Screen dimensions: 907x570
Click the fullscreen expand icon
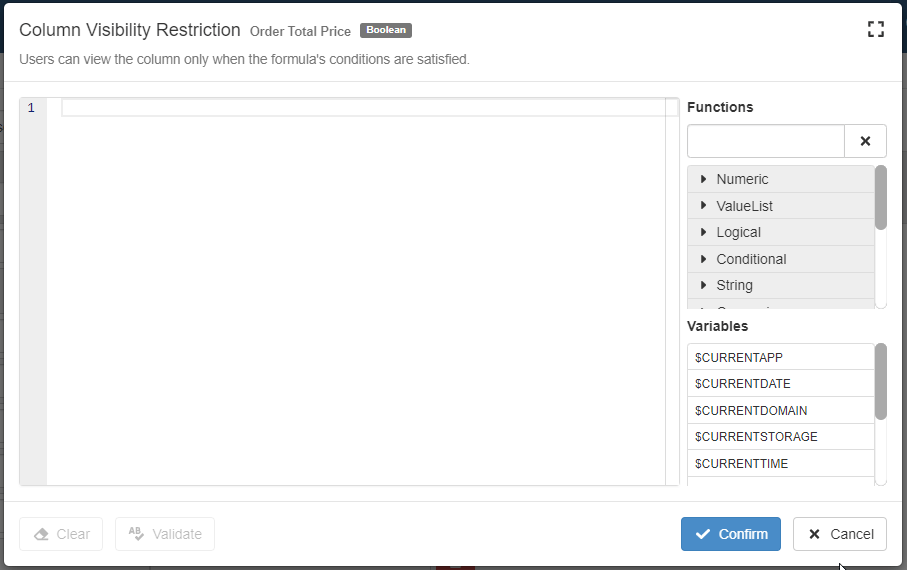point(876,29)
